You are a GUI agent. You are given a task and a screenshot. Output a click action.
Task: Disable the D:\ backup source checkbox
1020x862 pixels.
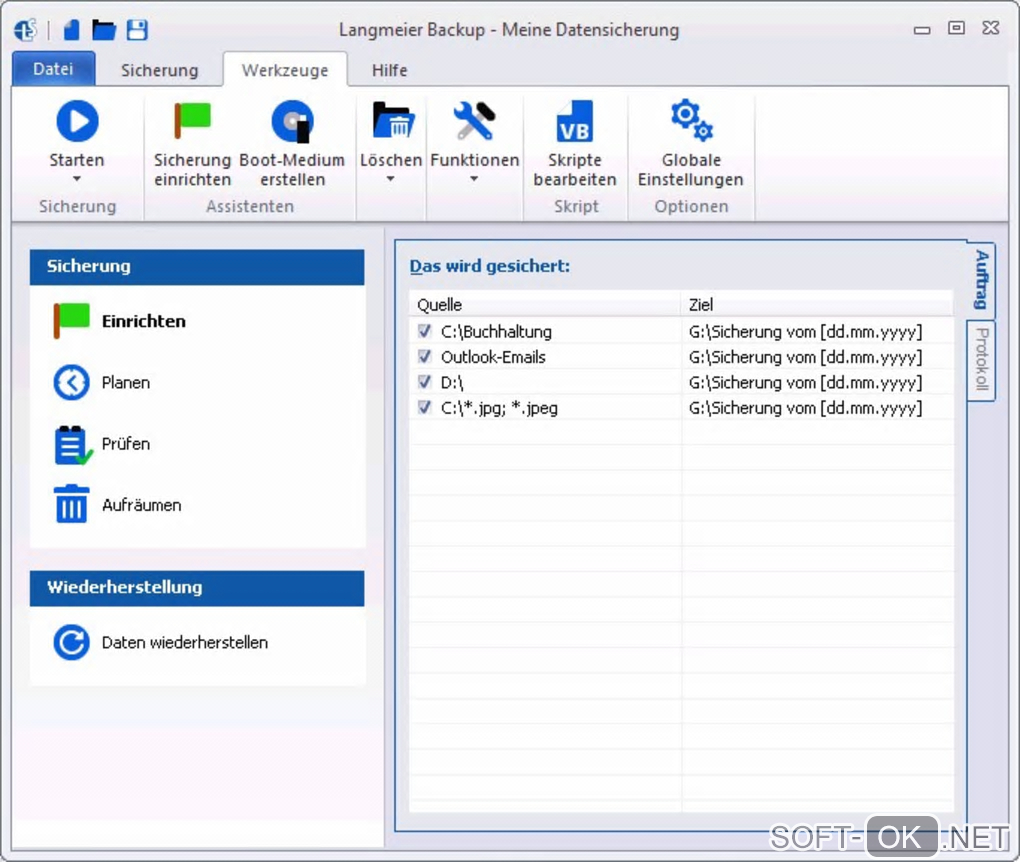[x=425, y=382]
